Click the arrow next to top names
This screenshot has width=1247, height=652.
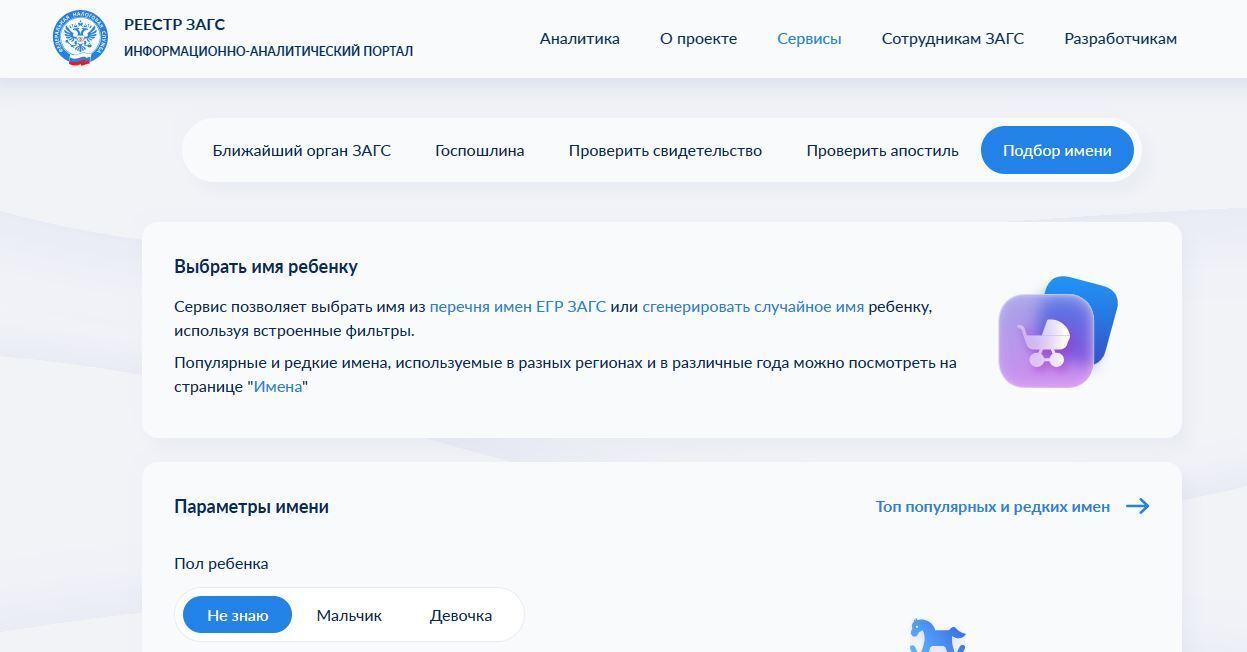(1137, 506)
